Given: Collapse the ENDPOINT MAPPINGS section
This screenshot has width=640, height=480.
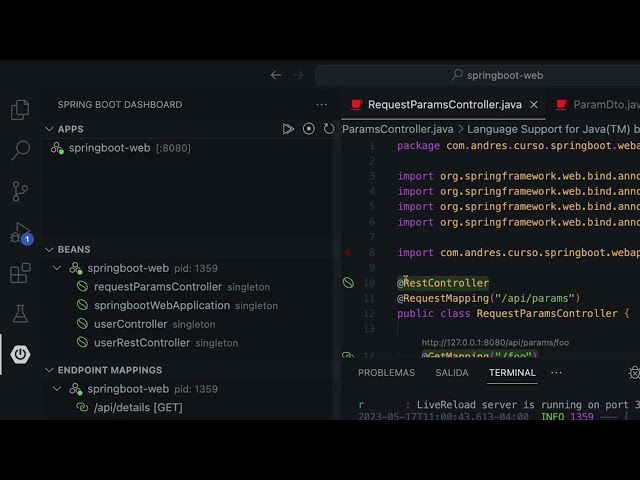Looking at the screenshot, I should pos(49,370).
